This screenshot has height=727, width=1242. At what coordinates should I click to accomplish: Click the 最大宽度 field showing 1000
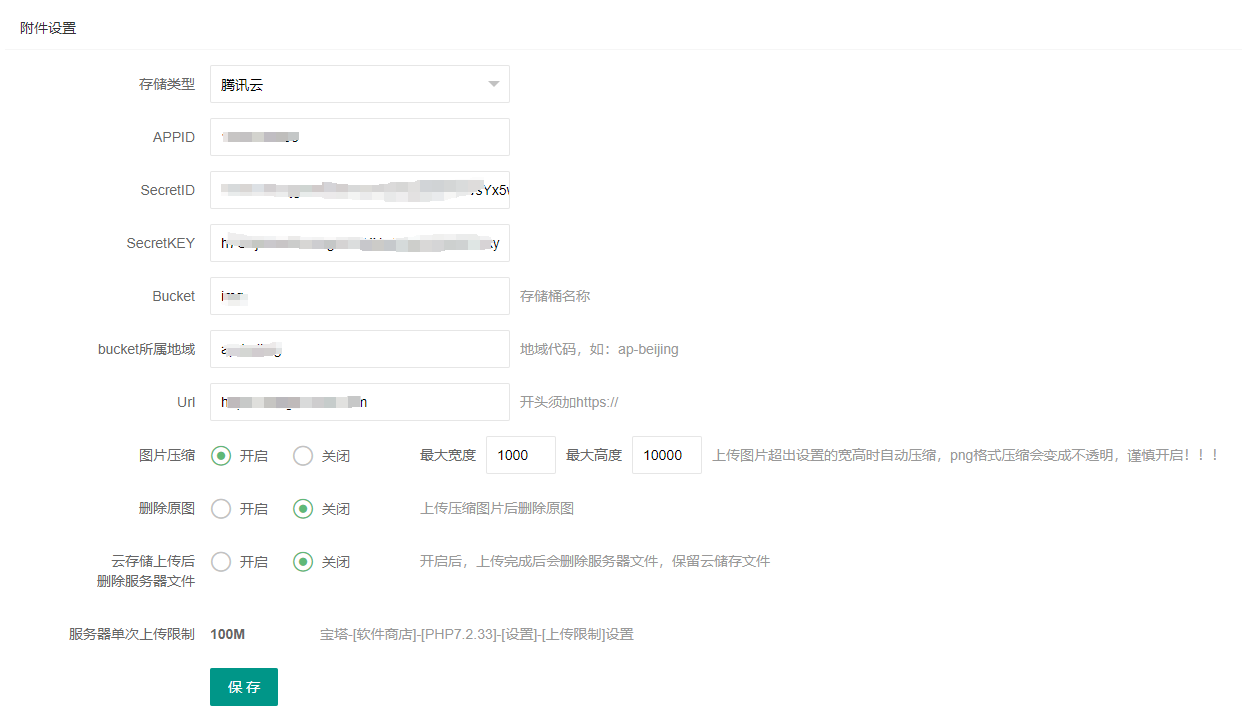(520, 455)
